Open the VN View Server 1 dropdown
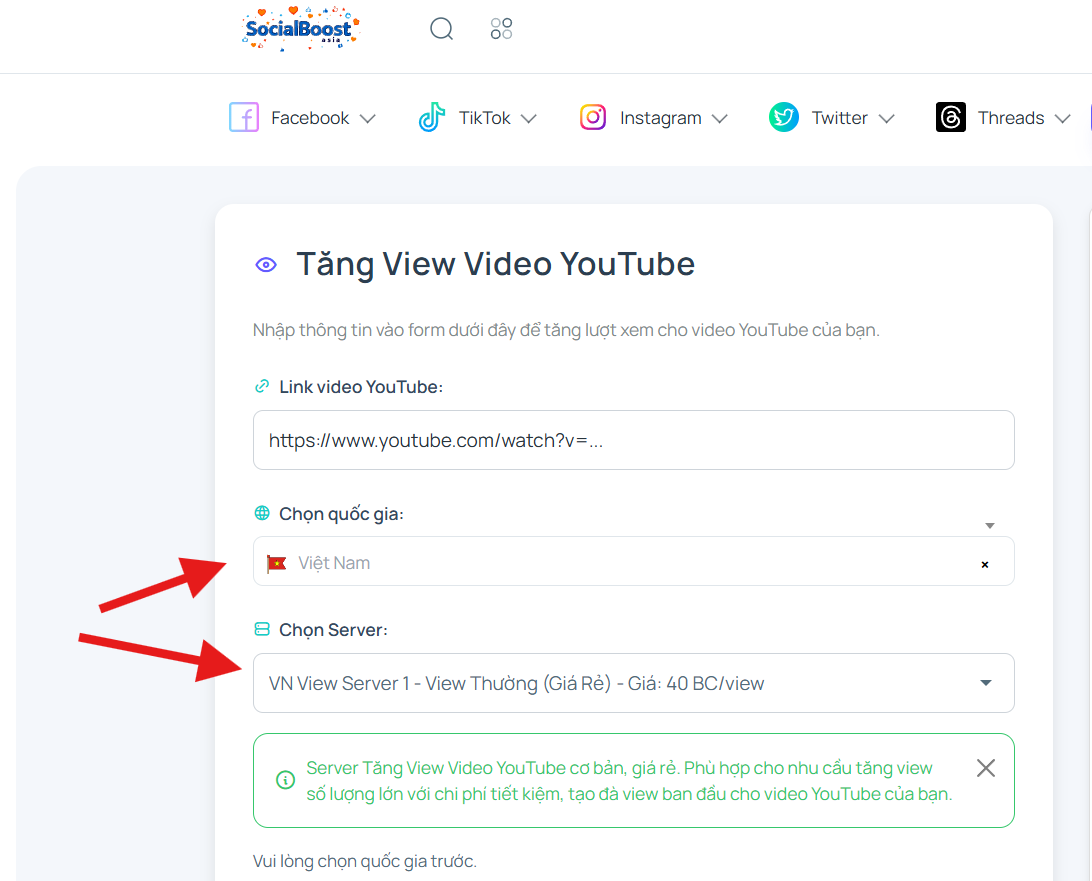Image resolution: width=1092 pixels, height=881 pixels. pyautogui.click(x=634, y=683)
